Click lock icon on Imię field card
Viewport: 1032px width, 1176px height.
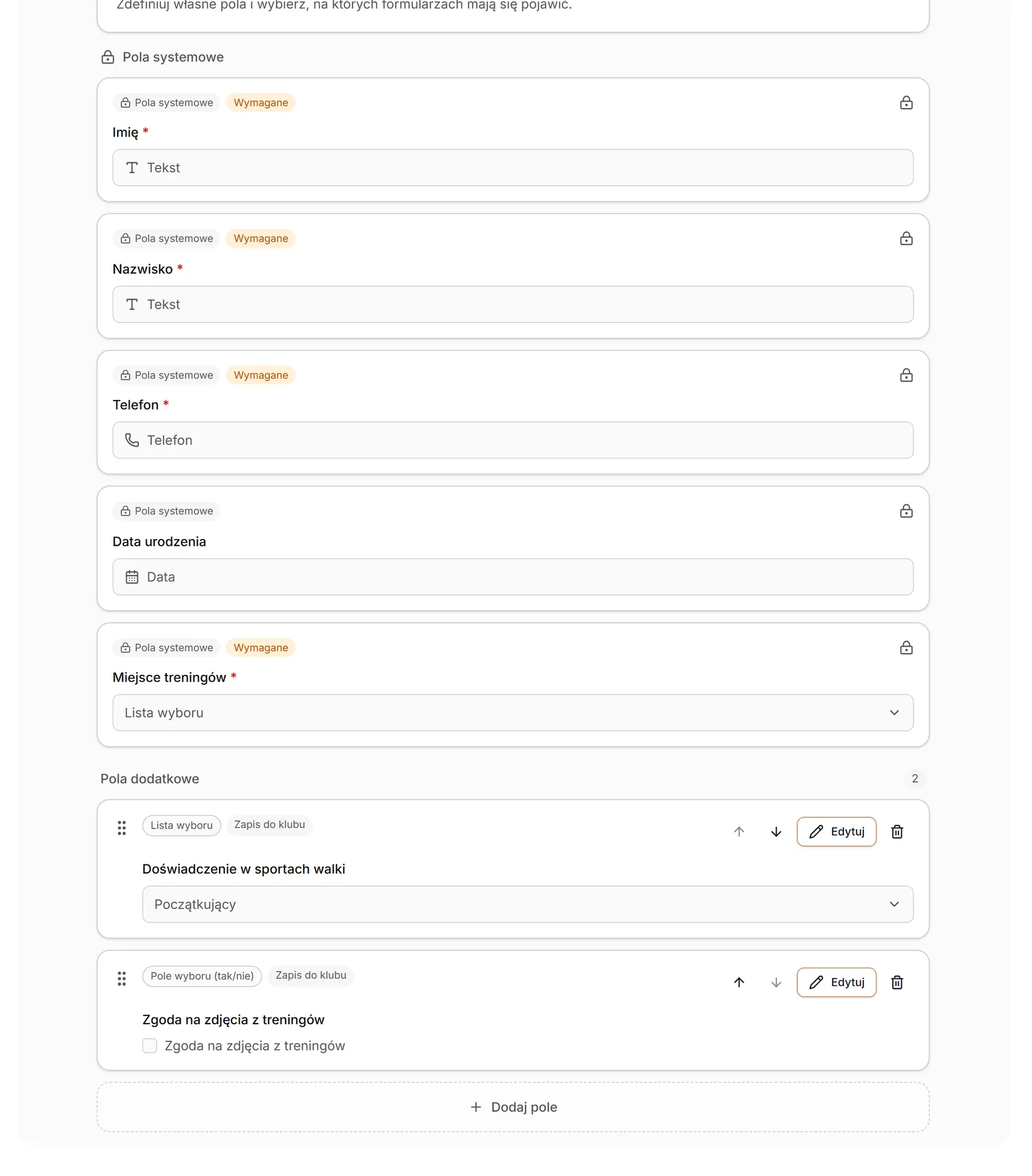906,103
